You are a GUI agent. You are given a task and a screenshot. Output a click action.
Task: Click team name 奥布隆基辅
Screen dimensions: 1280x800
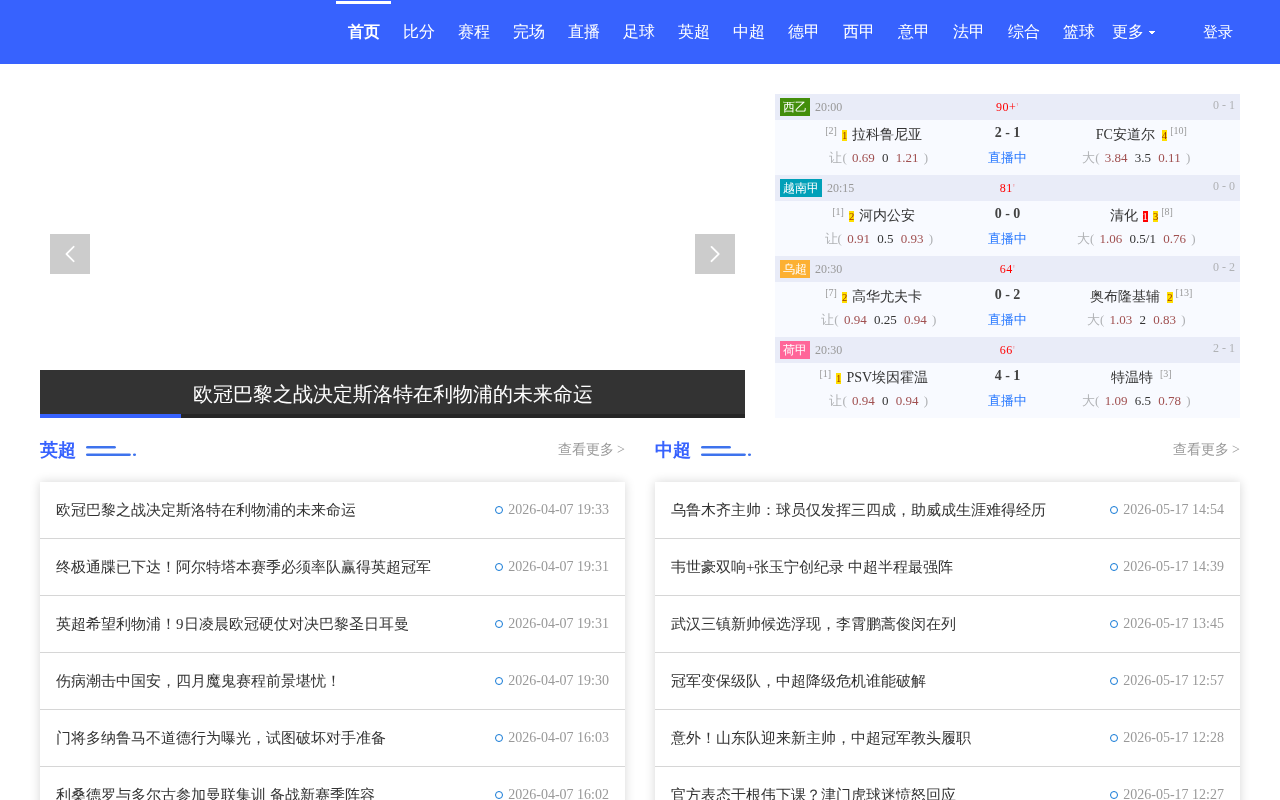point(1125,297)
